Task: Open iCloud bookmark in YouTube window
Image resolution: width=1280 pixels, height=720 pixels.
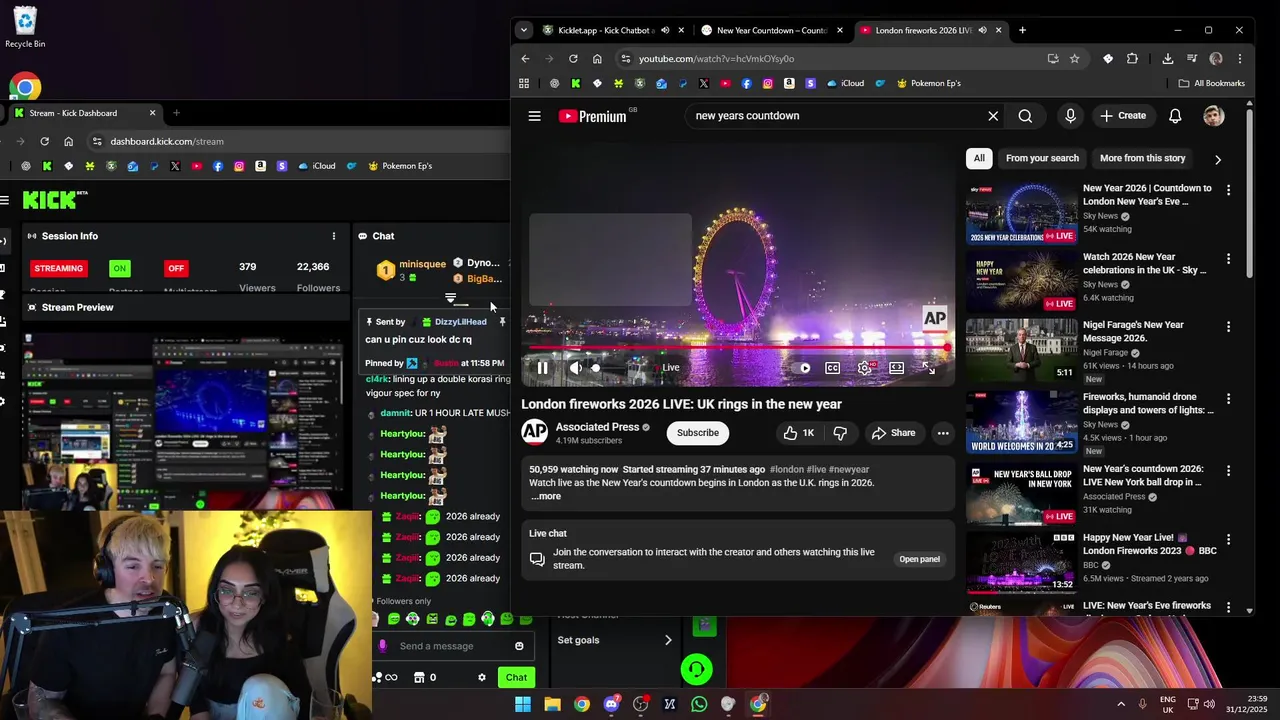Action: click(846, 83)
